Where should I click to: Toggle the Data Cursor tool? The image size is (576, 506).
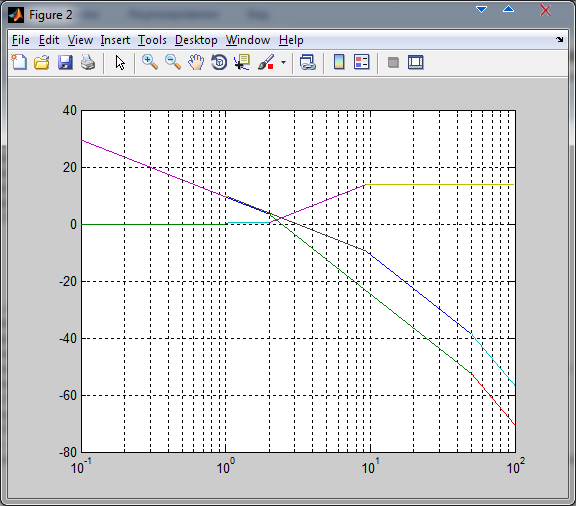pyautogui.click(x=242, y=62)
